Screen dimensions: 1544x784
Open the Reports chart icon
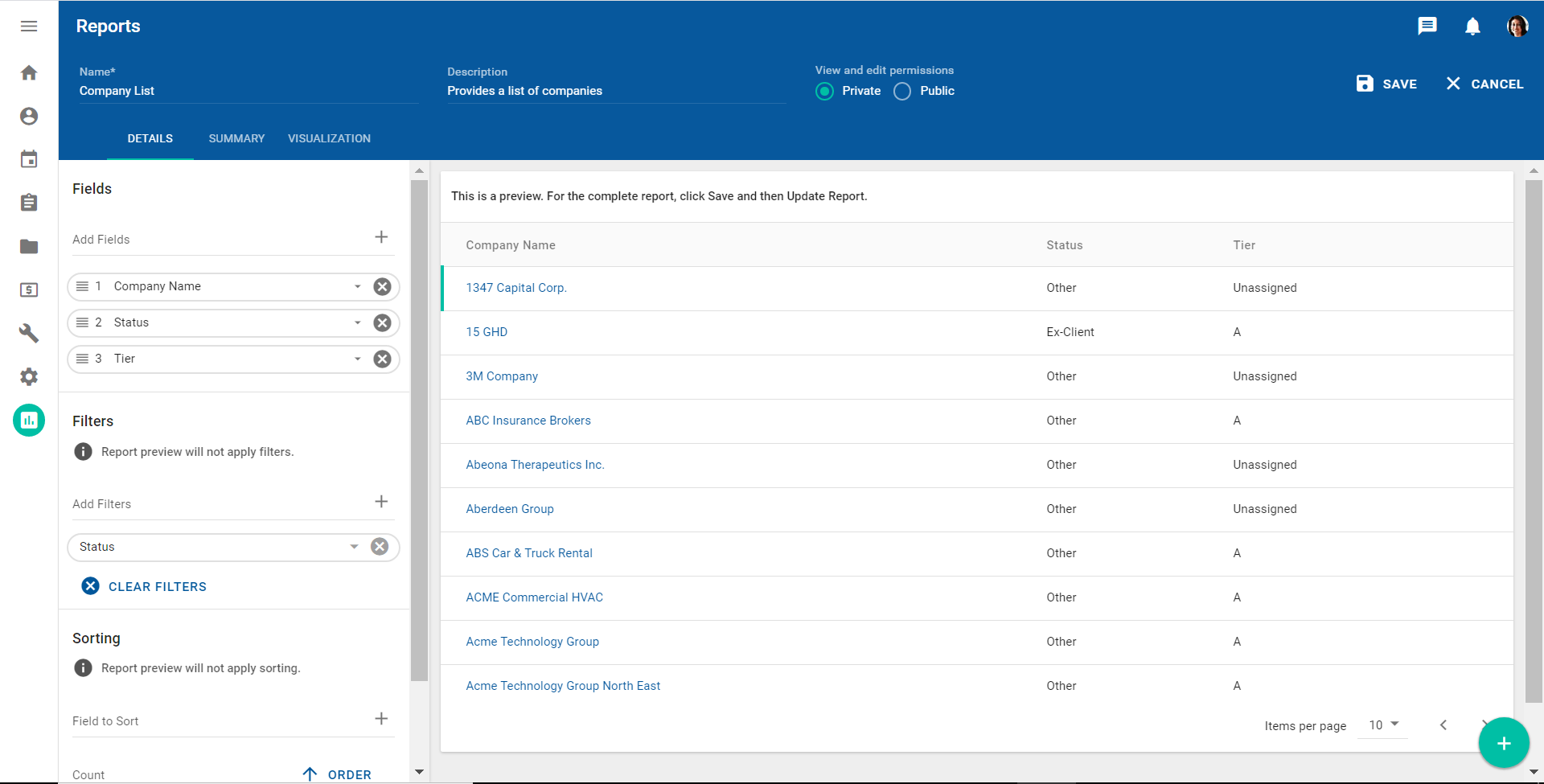click(x=29, y=420)
